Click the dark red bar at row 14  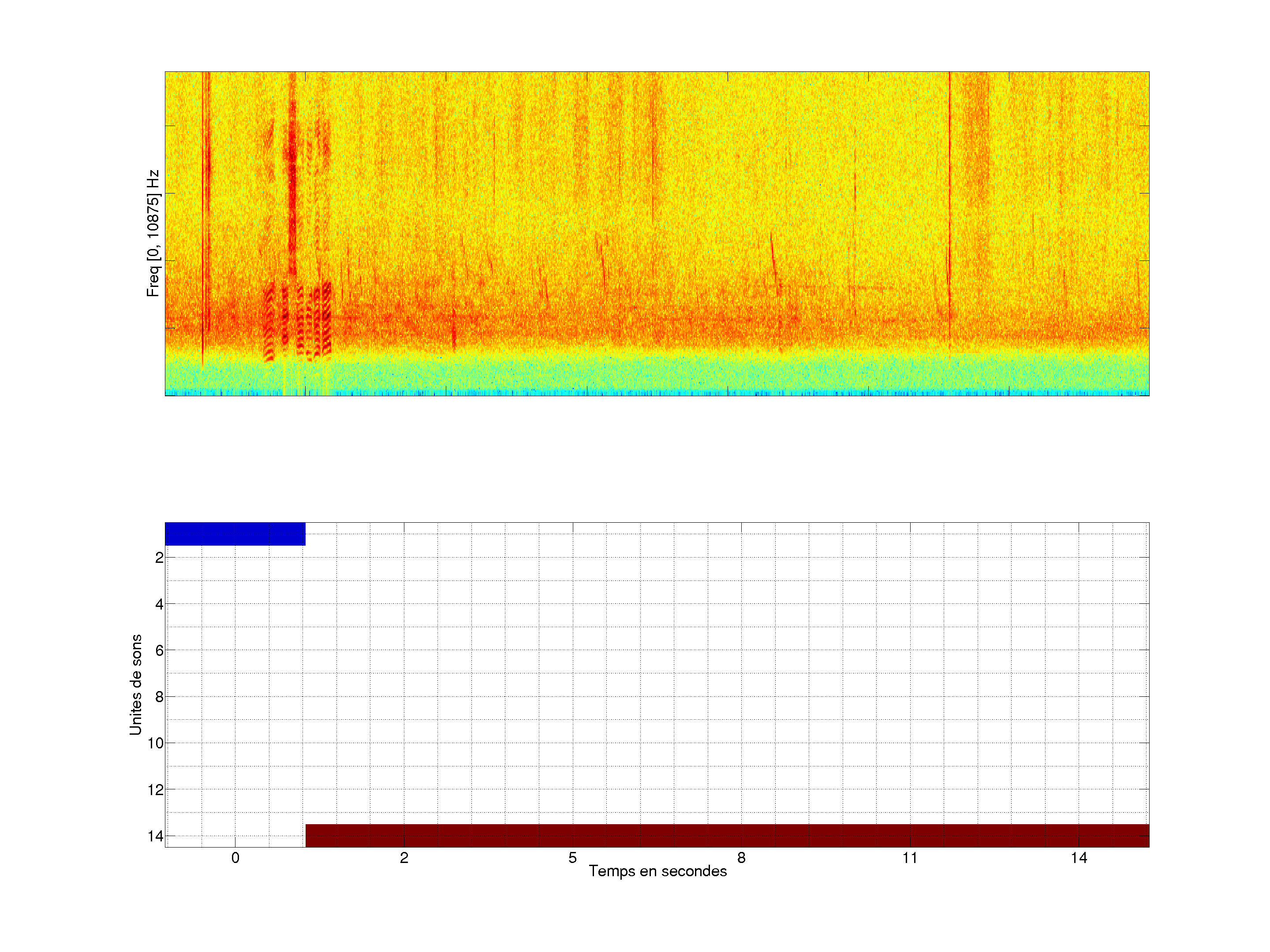(727, 836)
